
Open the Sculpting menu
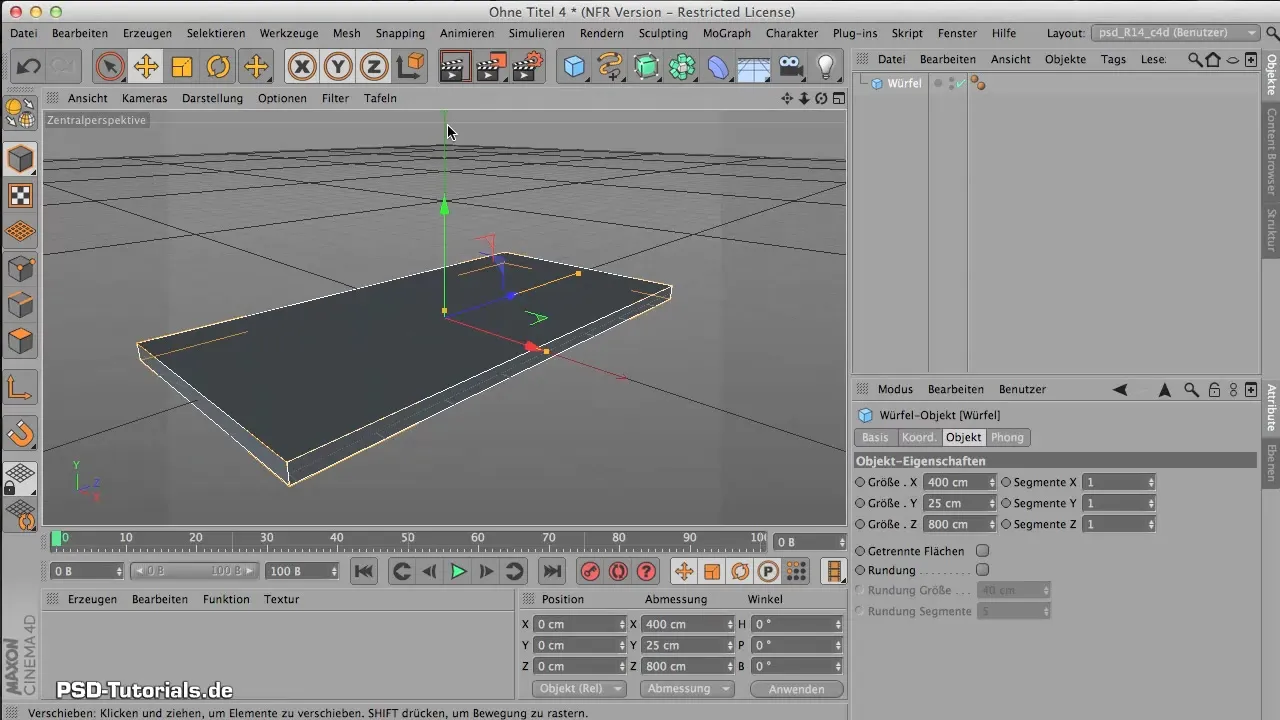pyautogui.click(x=663, y=33)
